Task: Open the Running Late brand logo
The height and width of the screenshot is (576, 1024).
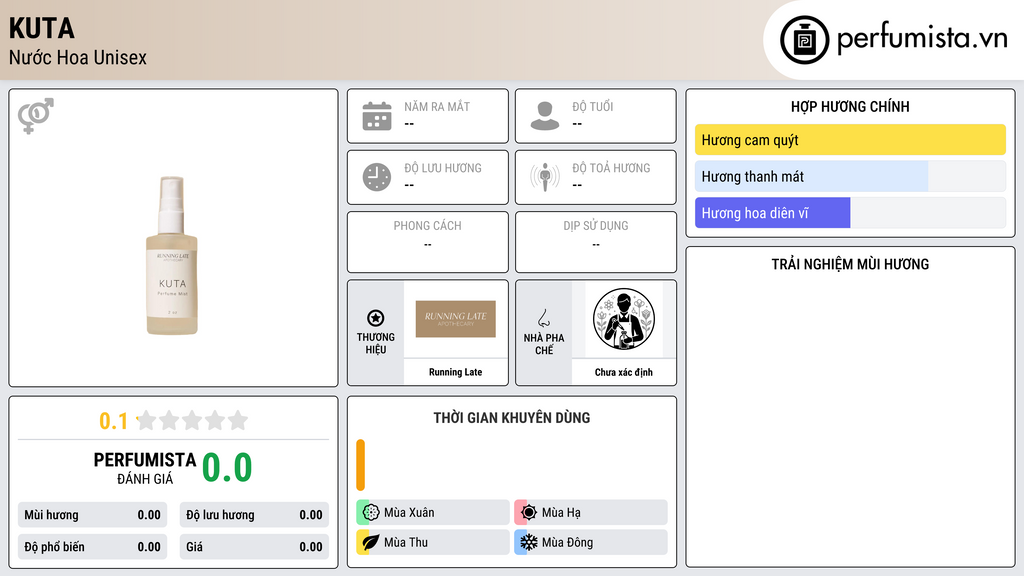Action: coord(456,319)
